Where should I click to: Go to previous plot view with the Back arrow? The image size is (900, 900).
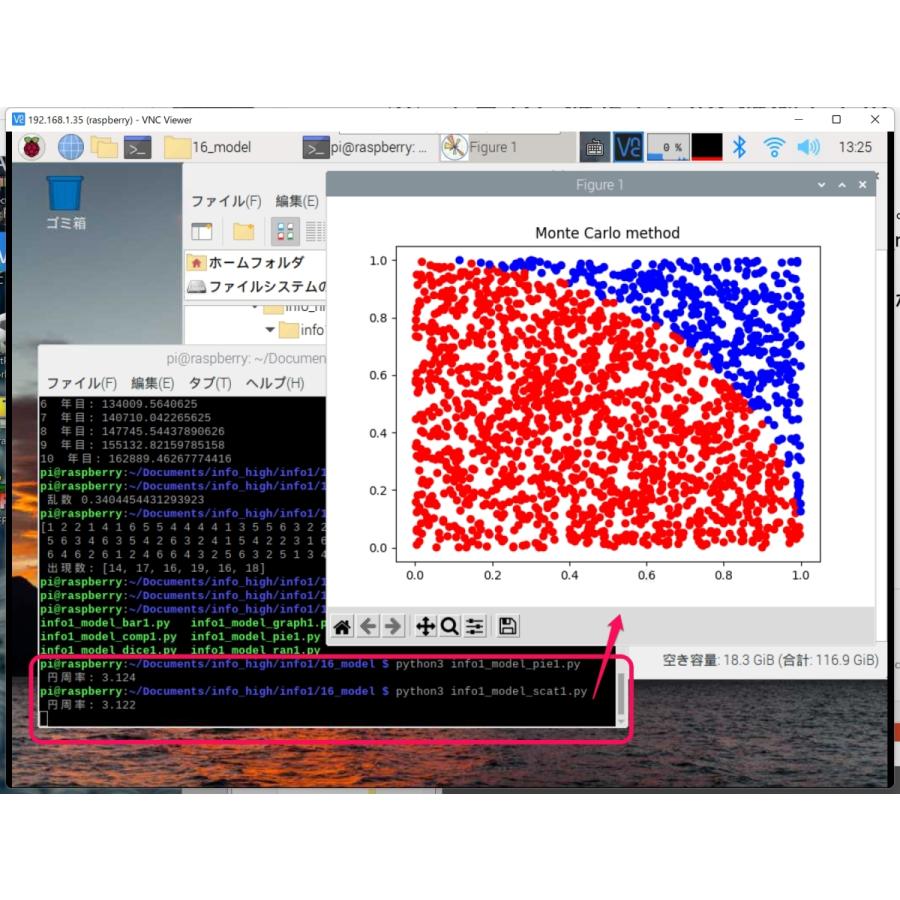pyautogui.click(x=369, y=625)
